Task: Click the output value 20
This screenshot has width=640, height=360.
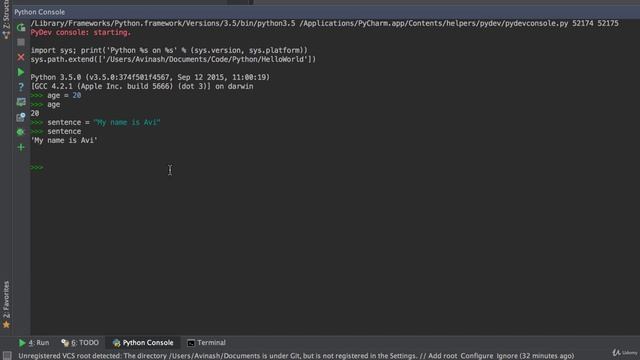Action: click(x=35, y=113)
